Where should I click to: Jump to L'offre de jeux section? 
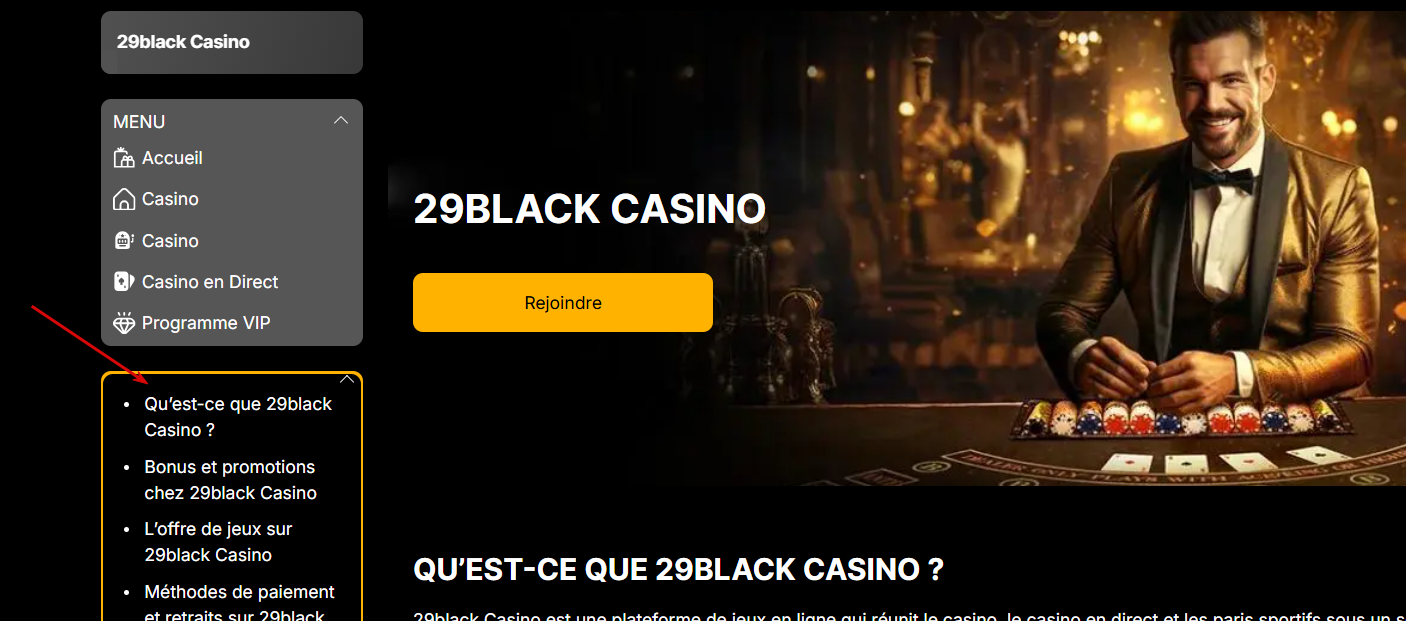click(218, 542)
